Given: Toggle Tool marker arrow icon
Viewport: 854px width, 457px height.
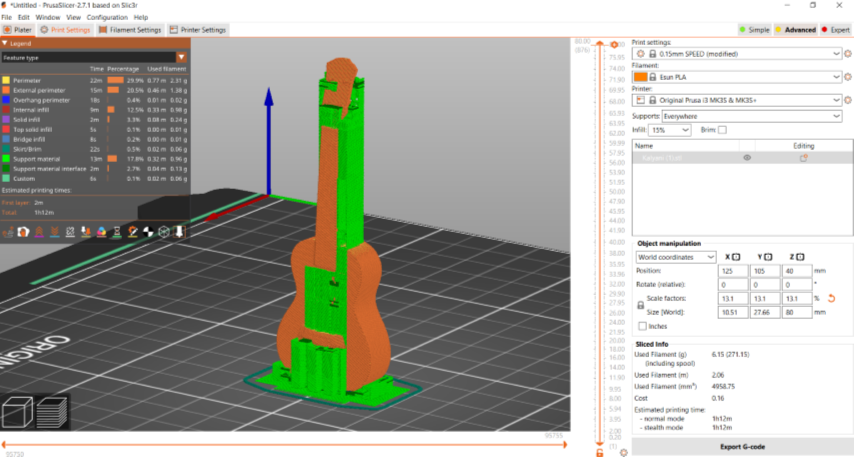Looking at the screenshot, I should (x=179, y=232).
